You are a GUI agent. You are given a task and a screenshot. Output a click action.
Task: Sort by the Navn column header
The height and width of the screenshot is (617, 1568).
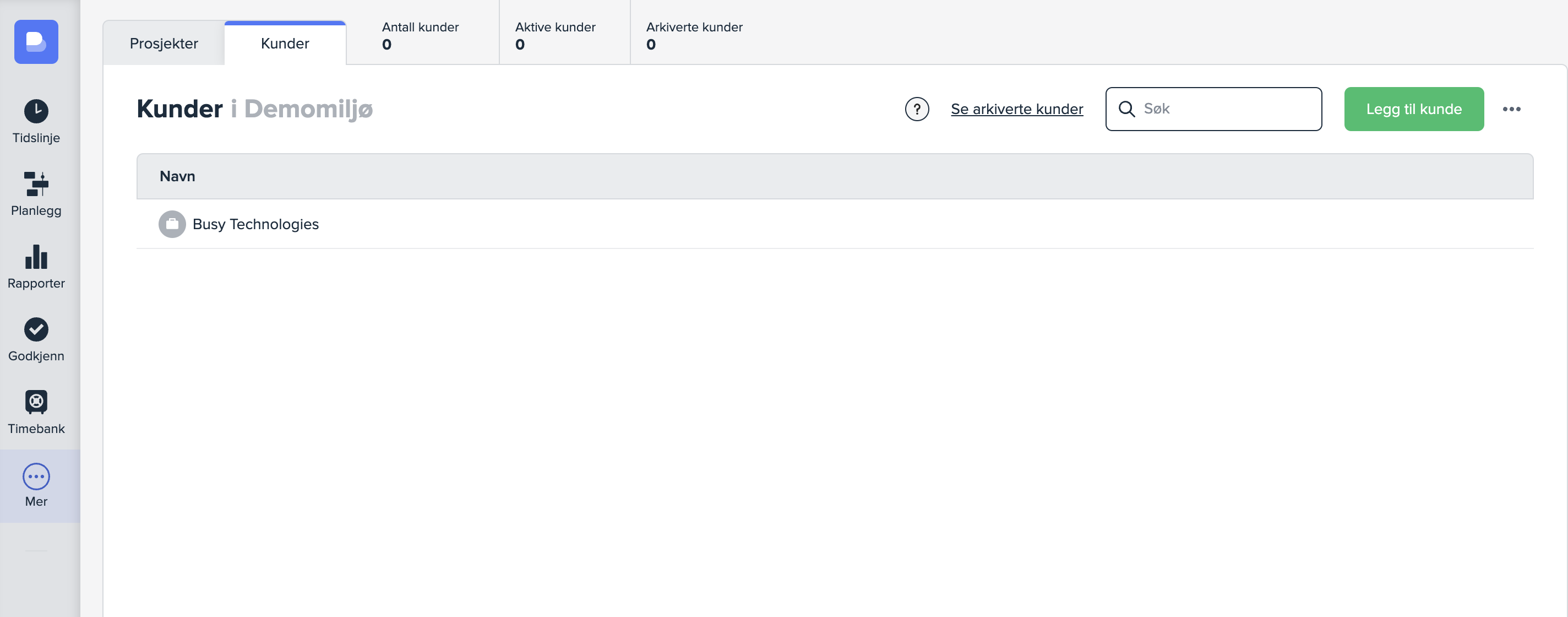(177, 176)
